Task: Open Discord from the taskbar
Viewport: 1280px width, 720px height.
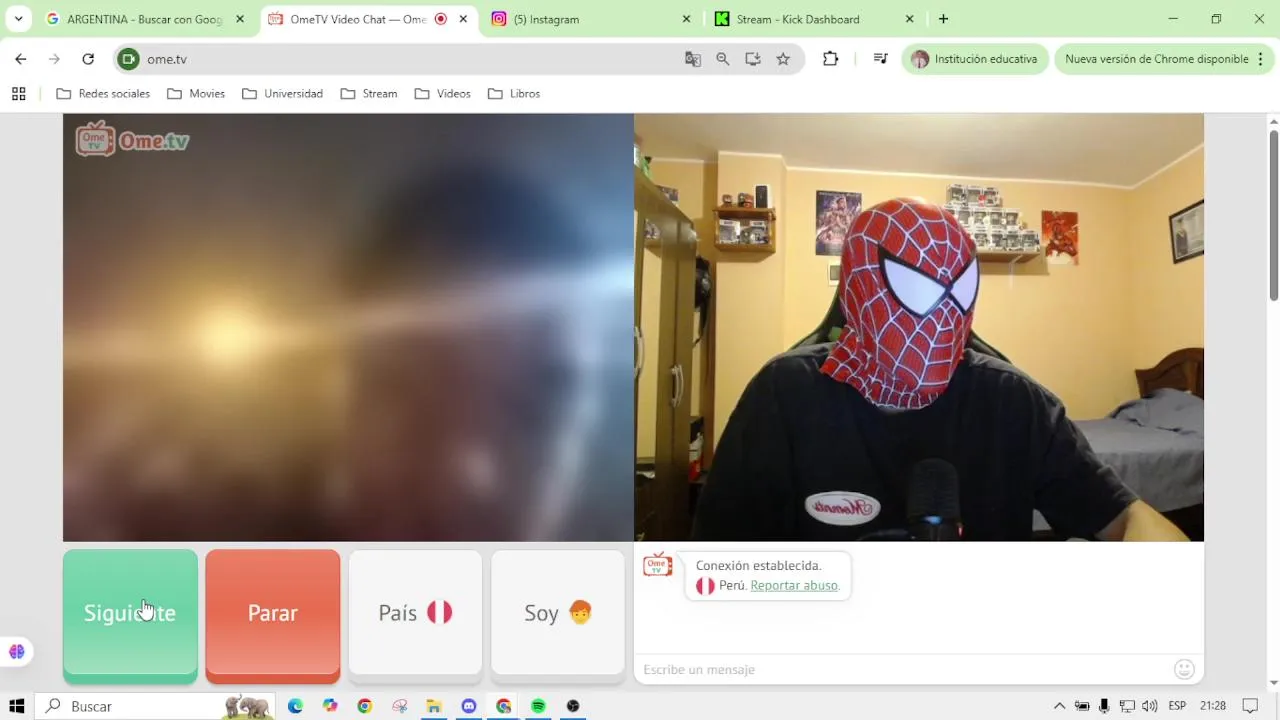Action: tap(469, 706)
